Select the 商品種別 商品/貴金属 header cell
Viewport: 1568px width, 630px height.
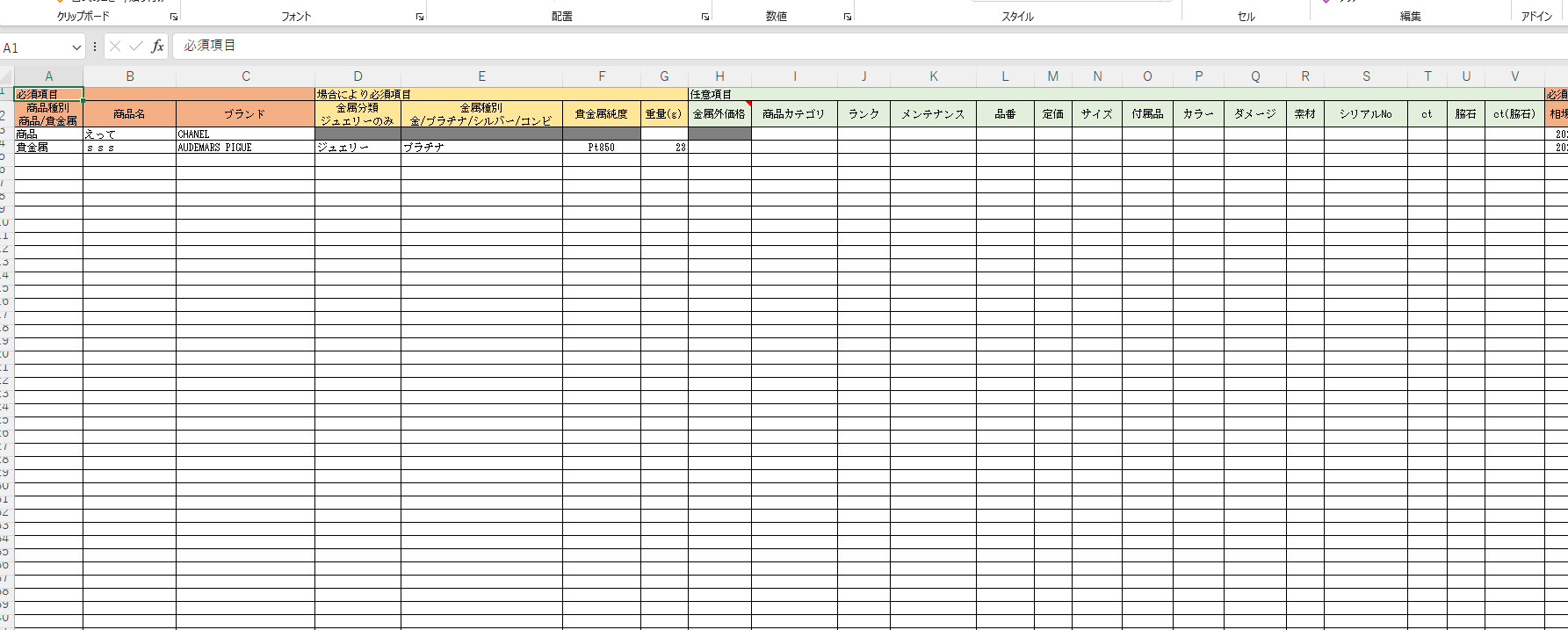point(49,114)
